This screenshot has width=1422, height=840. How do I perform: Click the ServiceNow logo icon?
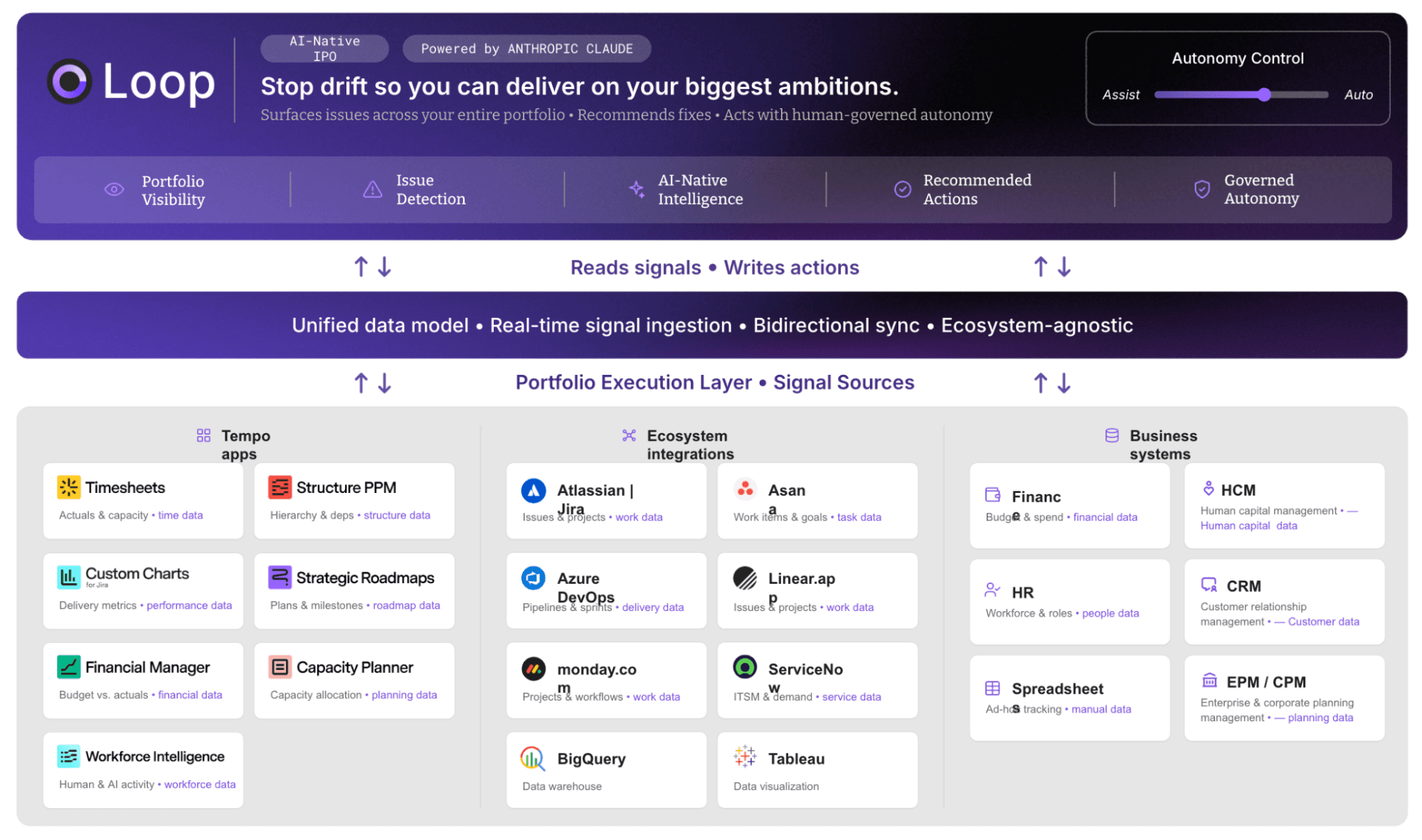click(x=745, y=667)
